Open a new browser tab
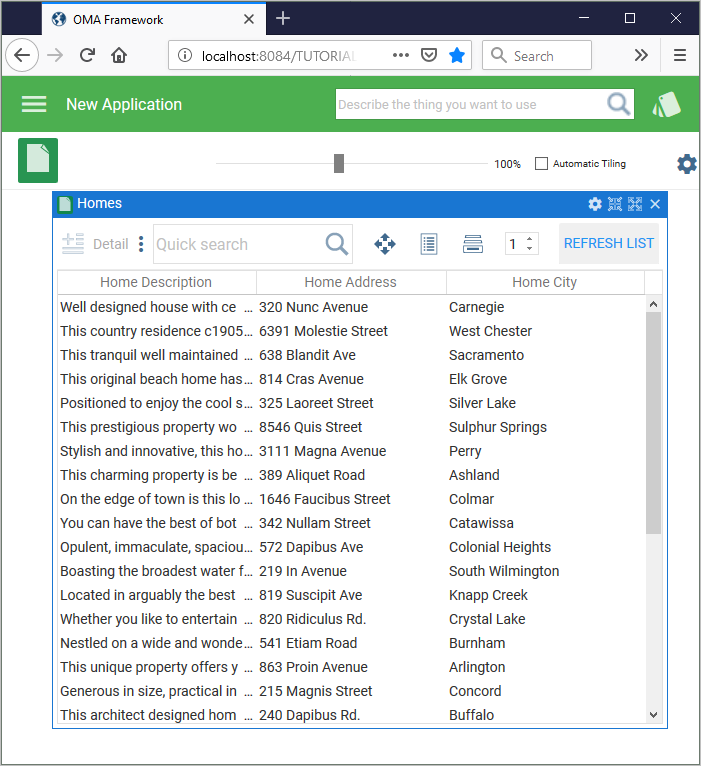The height and width of the screenshot is (766, 701). point(283,19)
